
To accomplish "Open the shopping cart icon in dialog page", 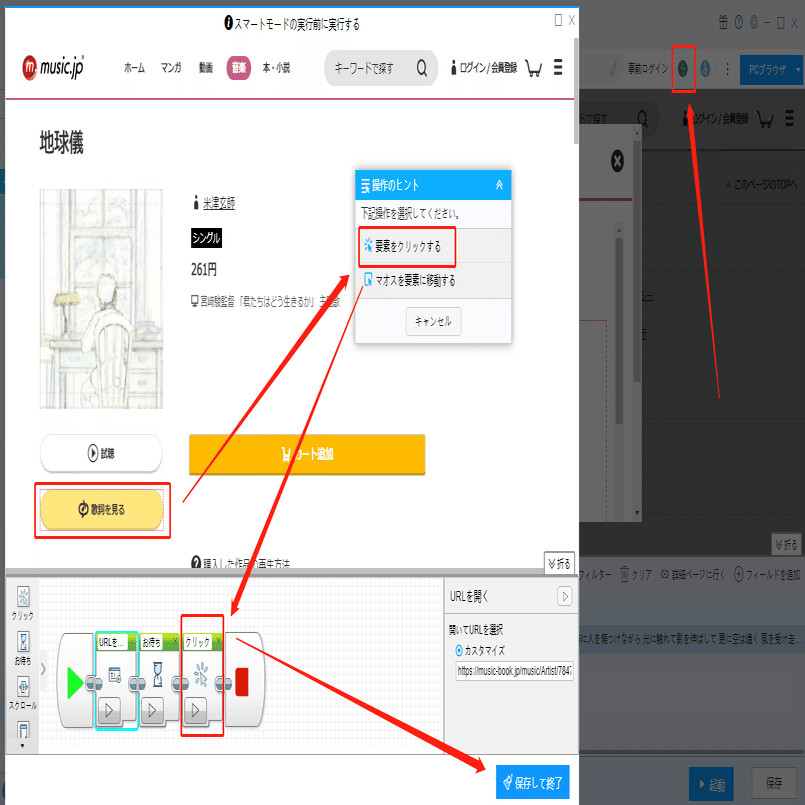I will pyautogui.click(x=534, y=68).
